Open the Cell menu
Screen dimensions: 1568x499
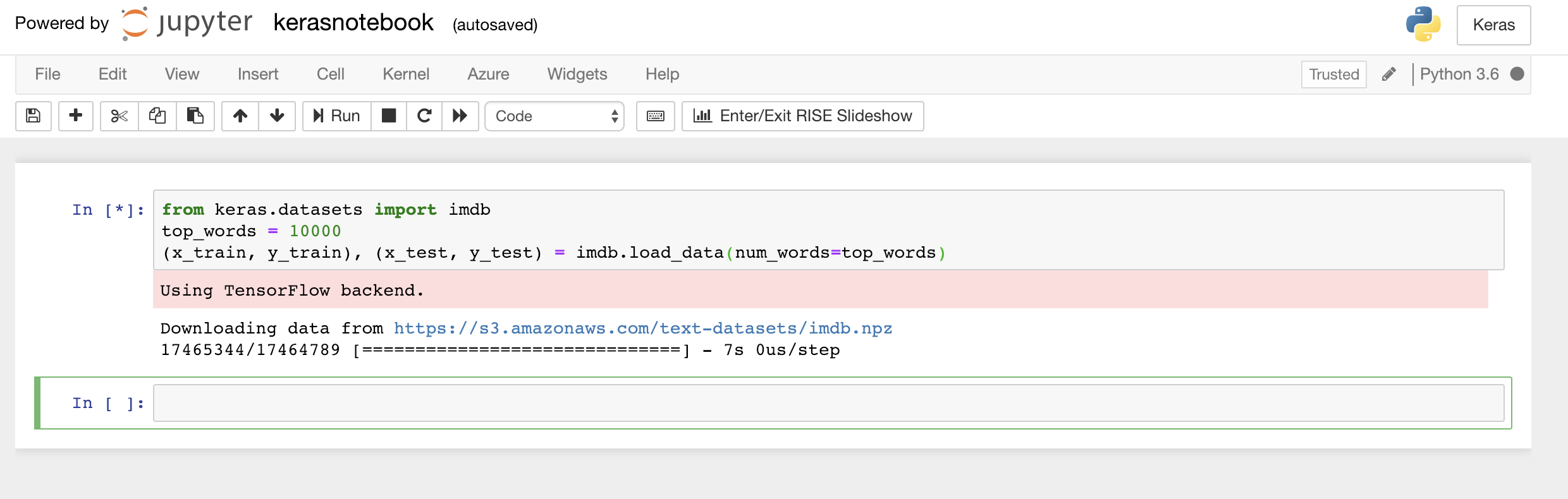pyautogui.click(x=331, y=74)
